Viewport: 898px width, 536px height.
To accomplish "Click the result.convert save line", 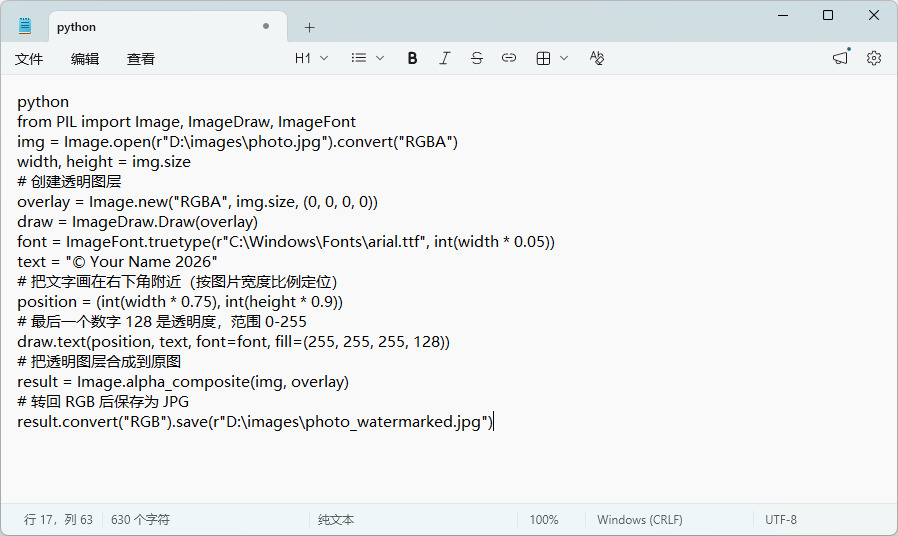I will [255, 423].
